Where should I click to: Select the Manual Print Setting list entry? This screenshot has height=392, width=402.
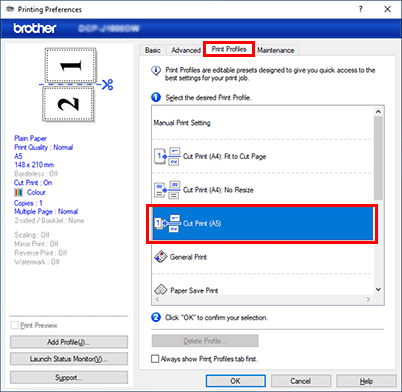[x=262, y=122]
